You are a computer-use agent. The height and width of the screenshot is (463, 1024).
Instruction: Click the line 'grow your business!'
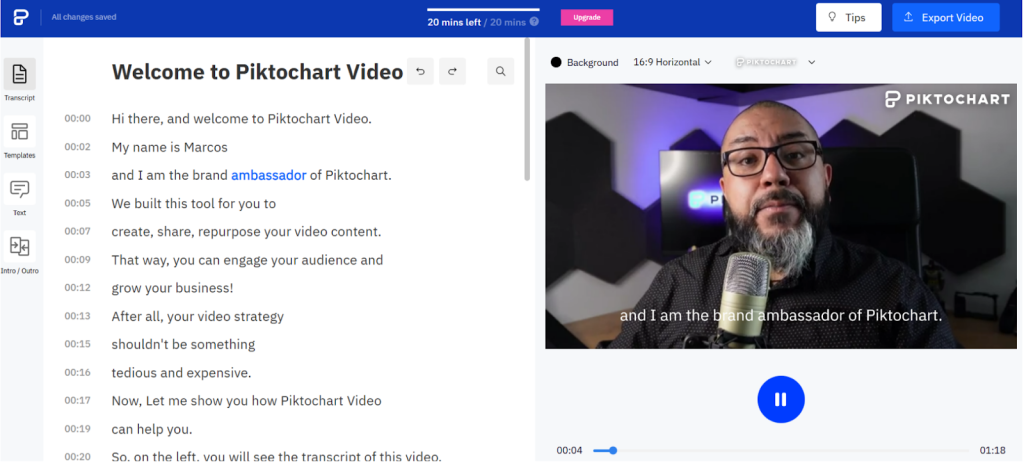(x=172, y=288)
